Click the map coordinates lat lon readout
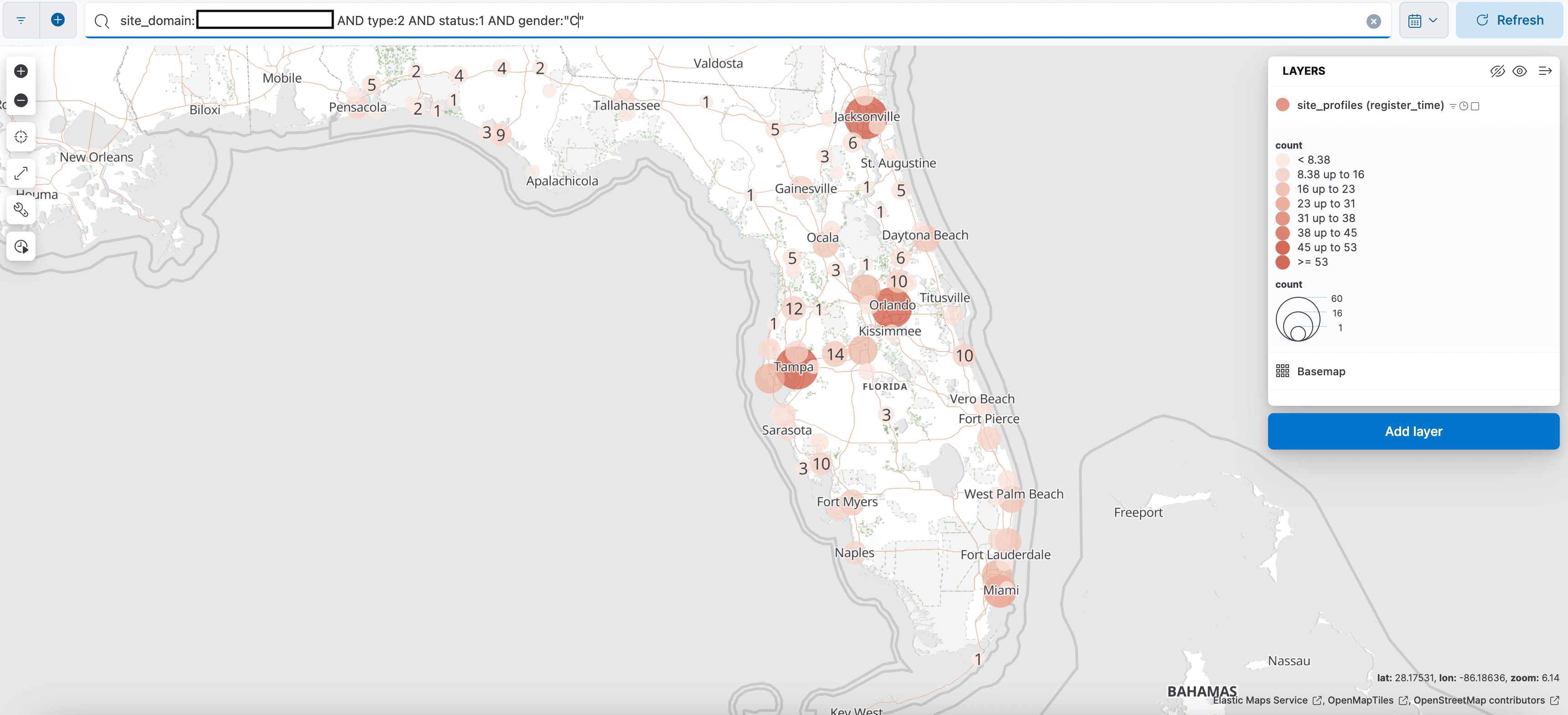Viewport: 1568px width, 715px height. pyautogui.click(x=1468, y=678)
